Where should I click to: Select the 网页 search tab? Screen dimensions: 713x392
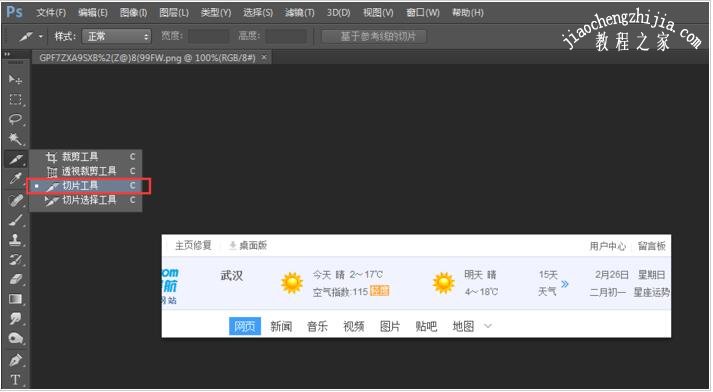(x=245, y=326)
